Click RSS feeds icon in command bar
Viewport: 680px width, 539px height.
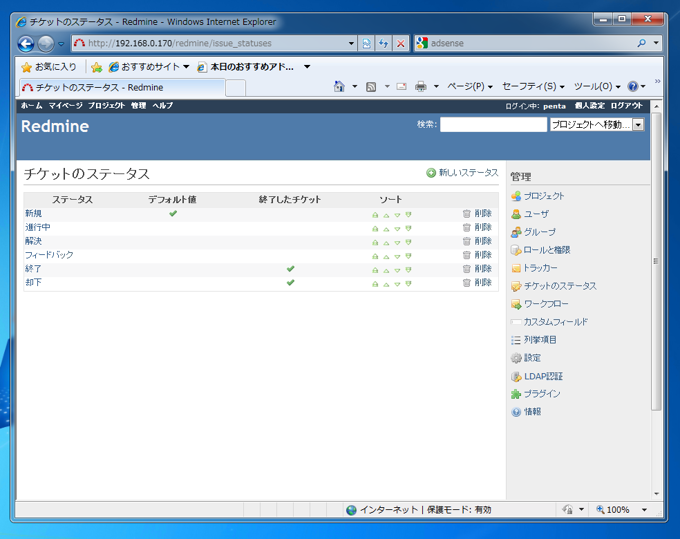coord(371,87)
